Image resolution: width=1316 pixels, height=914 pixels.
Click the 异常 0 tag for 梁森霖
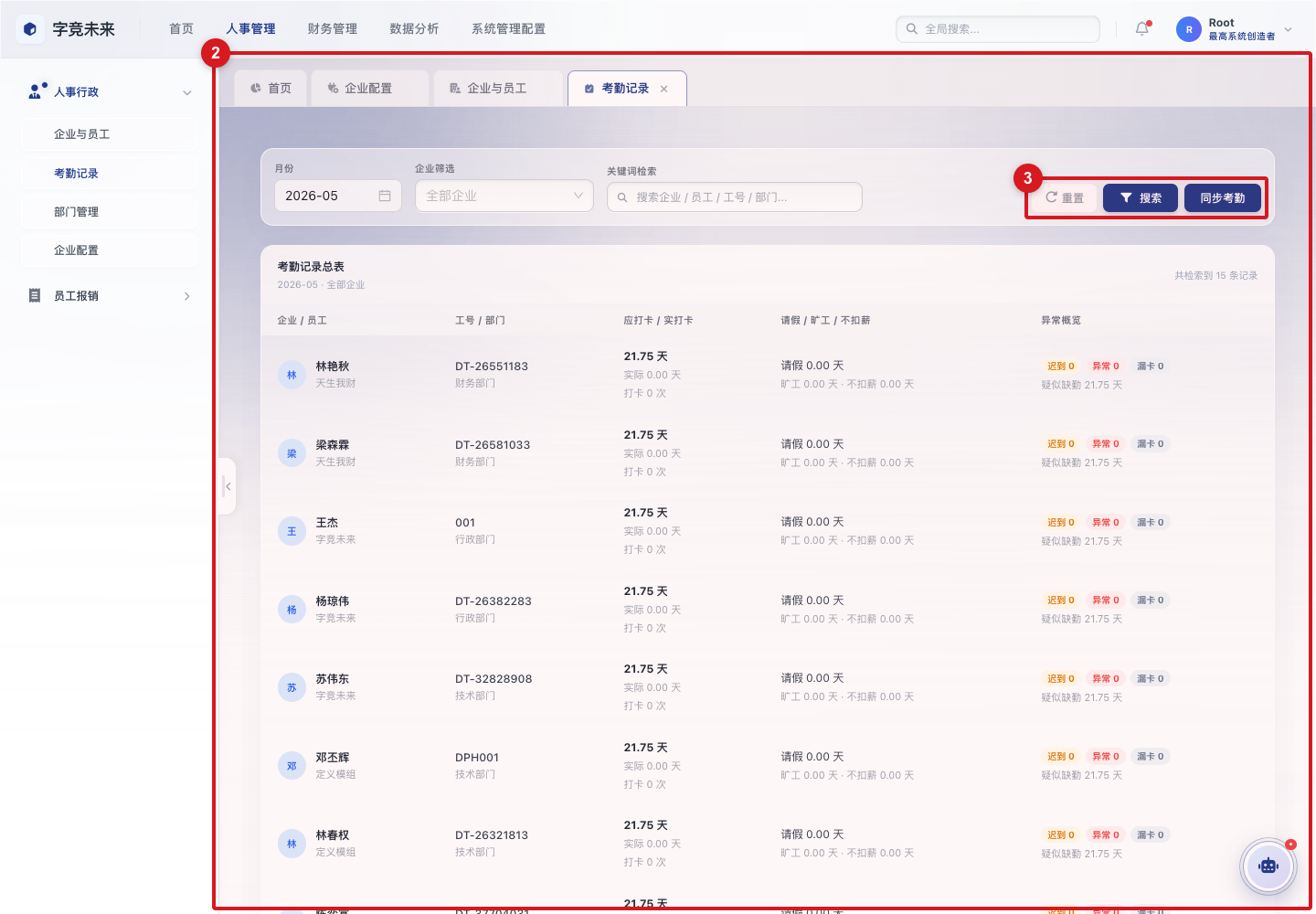tap(1105, 443)
